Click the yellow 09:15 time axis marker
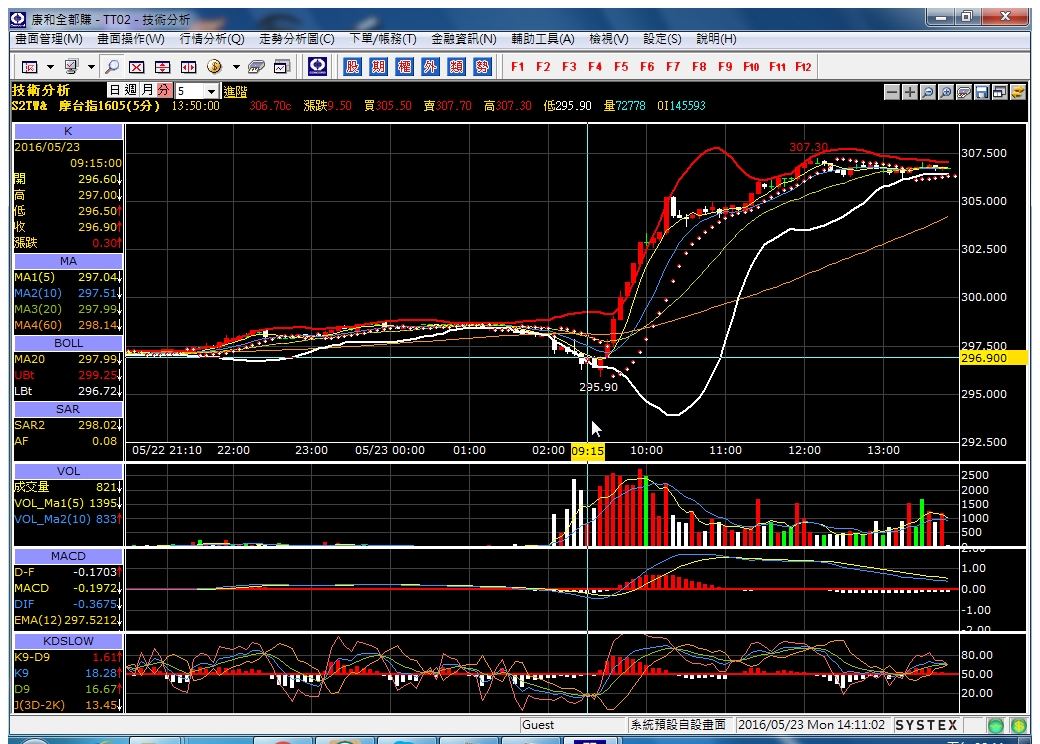The image size is (1040, 744). [x=588, y=451]
